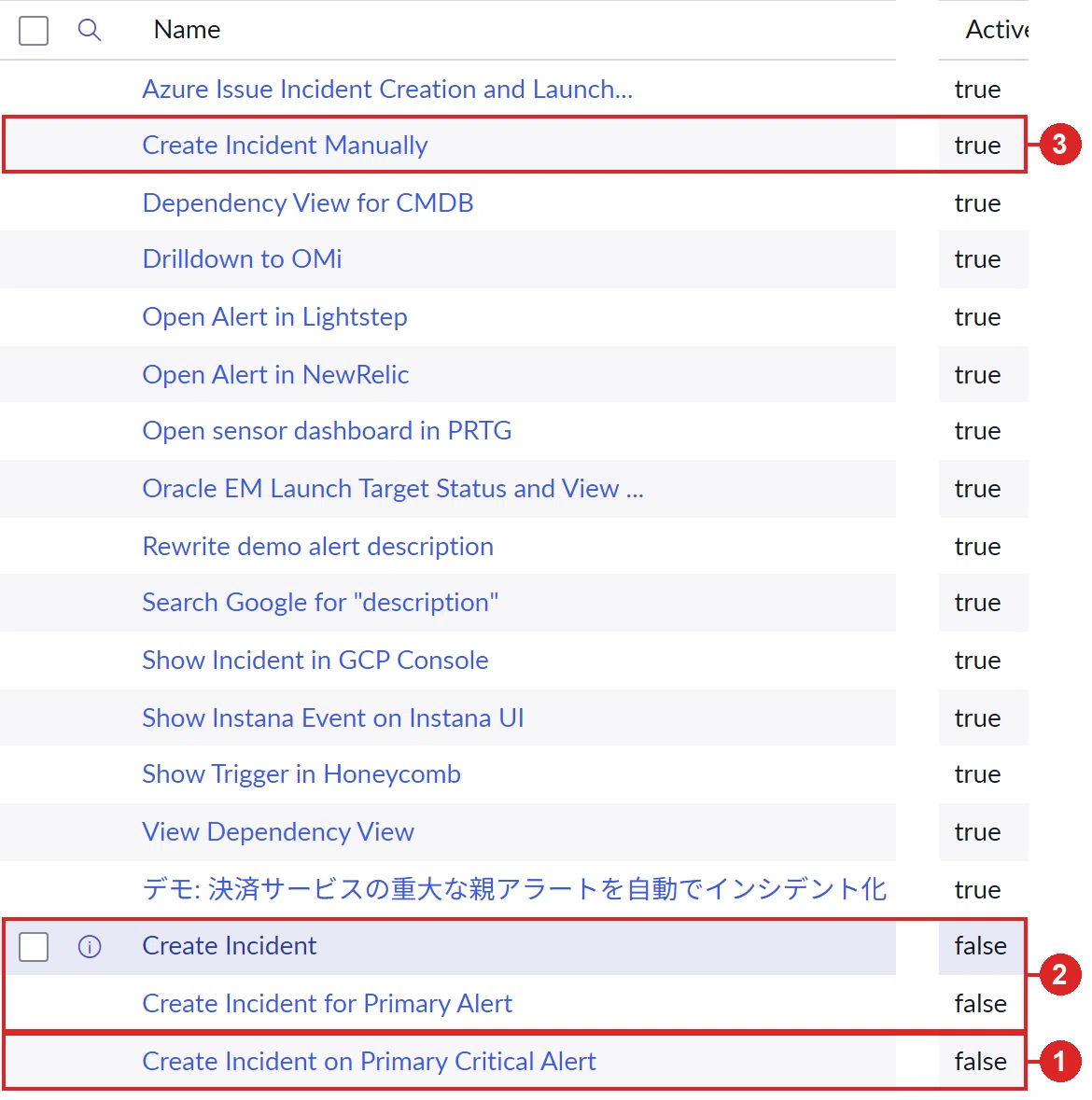The width and height of the screenshot is (1092, 1100).
Task: Sort by the Name column header
Action: pyautogui.click(x=187, y=30)
